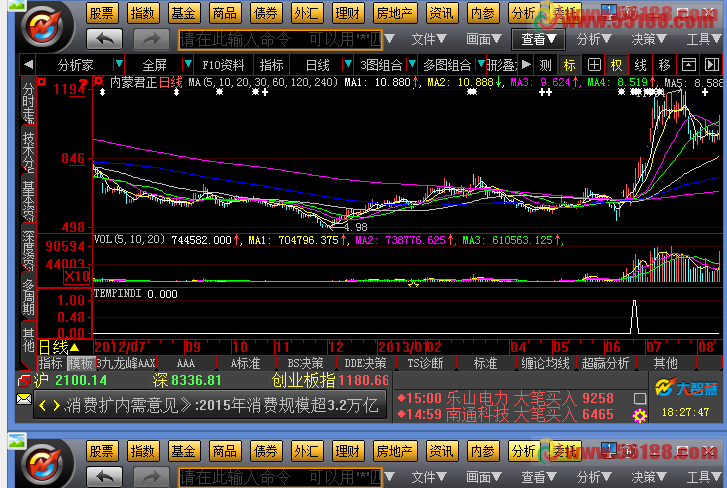Viewport: 727px width, 488px height.
Task: Toggle the highlighted 标 marker button
Action: tap(569, 65)
